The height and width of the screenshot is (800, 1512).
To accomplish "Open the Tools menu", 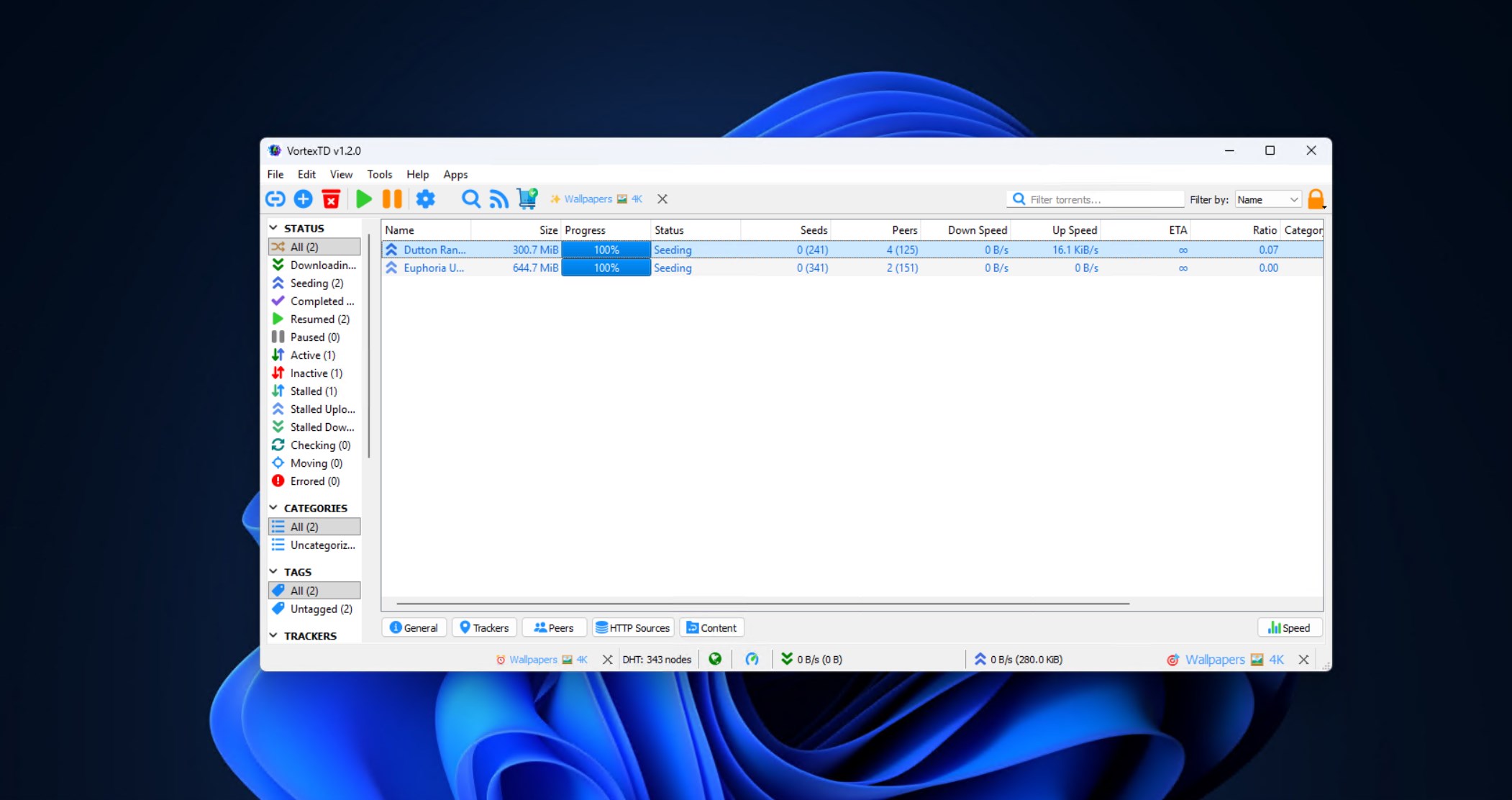I will pos(380,174).
